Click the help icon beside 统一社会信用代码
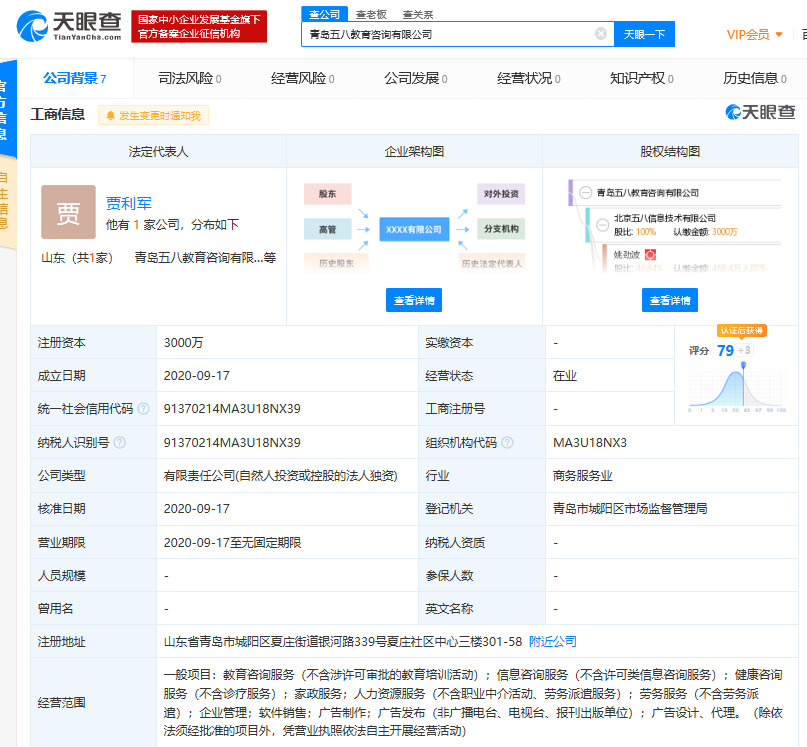The width and height of the screenshot is (807, 747). (143, 409)
